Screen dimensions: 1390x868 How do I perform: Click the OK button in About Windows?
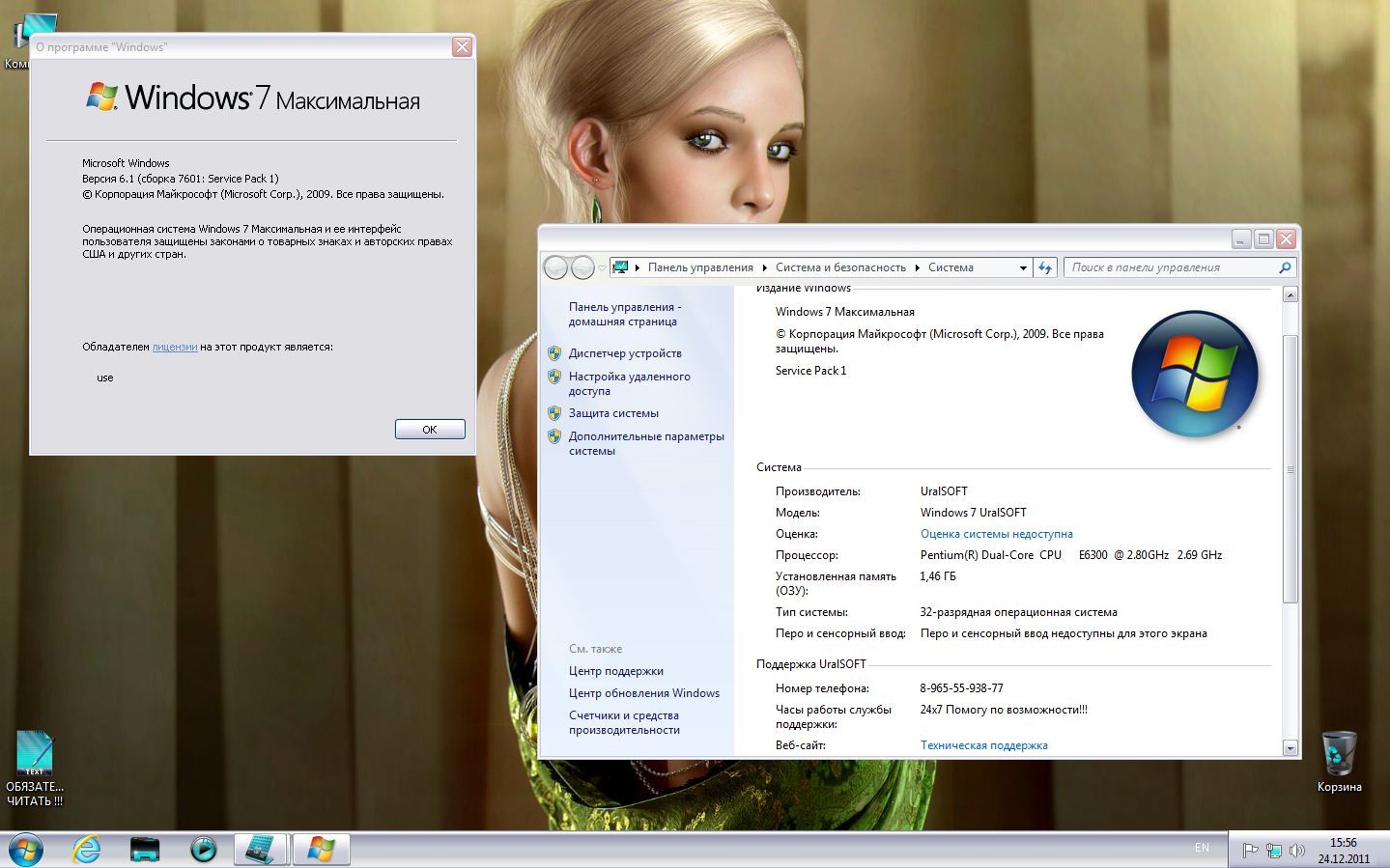click(430, 430)
